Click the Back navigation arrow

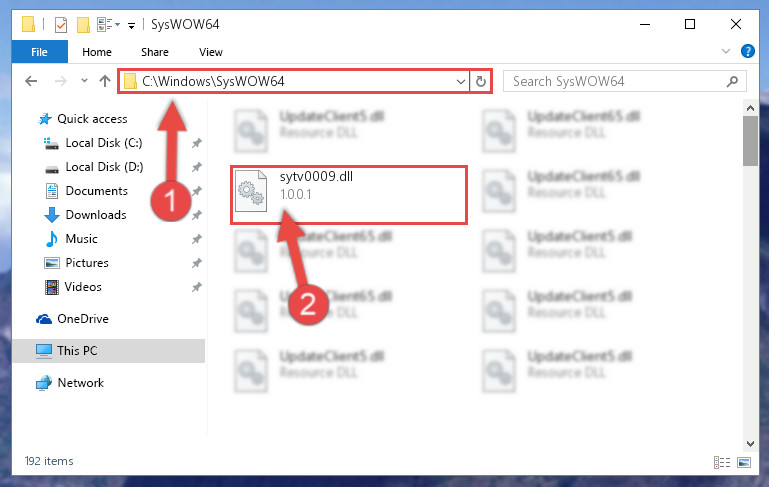tap(31, 81)
